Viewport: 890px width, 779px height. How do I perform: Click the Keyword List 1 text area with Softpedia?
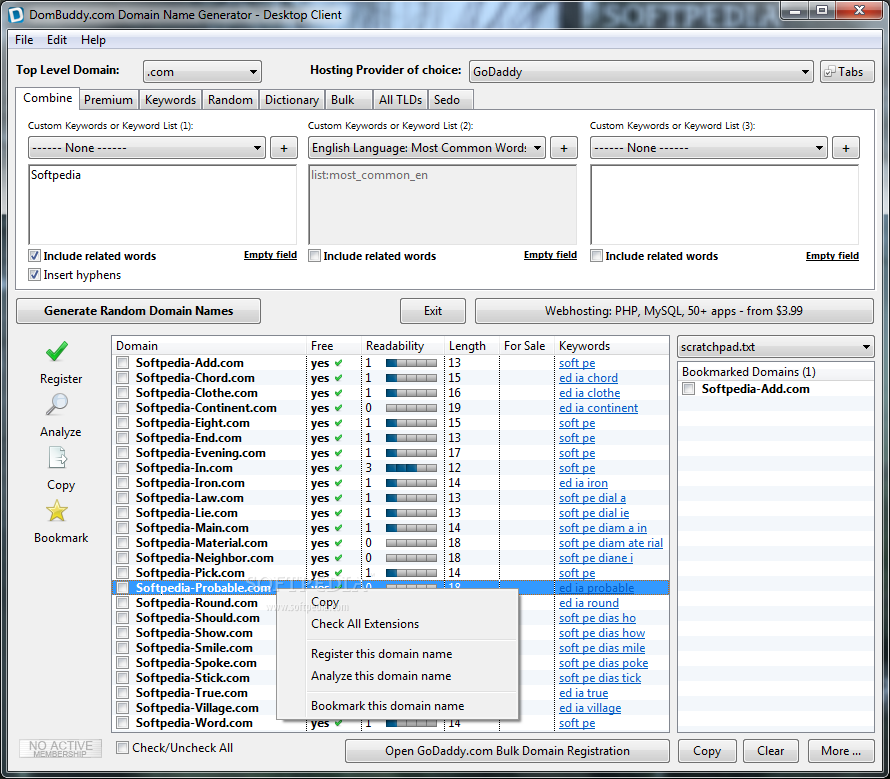coord(162,205)
